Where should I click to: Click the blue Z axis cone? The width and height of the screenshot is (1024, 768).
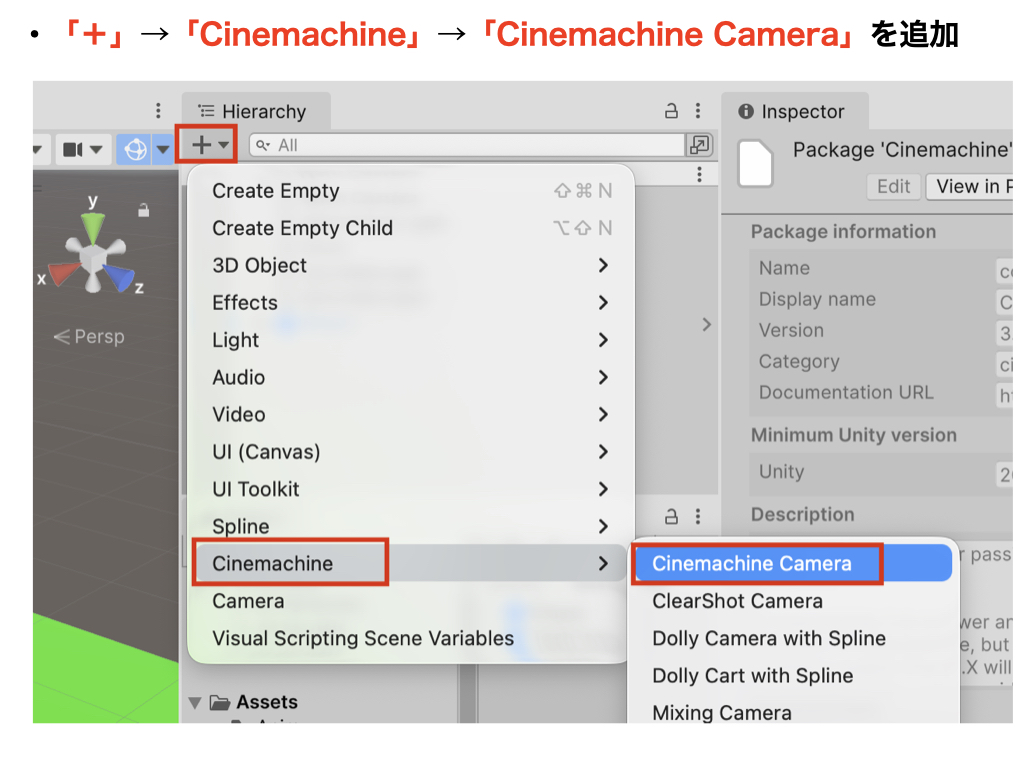(x=120, y=277)
